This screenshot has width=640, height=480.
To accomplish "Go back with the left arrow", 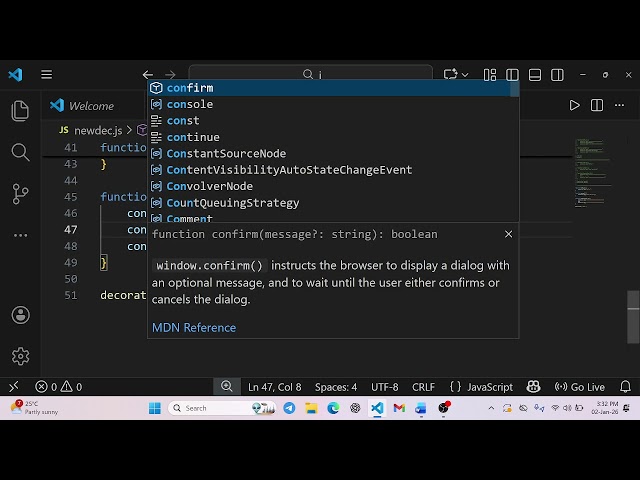I will click(148, 75).
